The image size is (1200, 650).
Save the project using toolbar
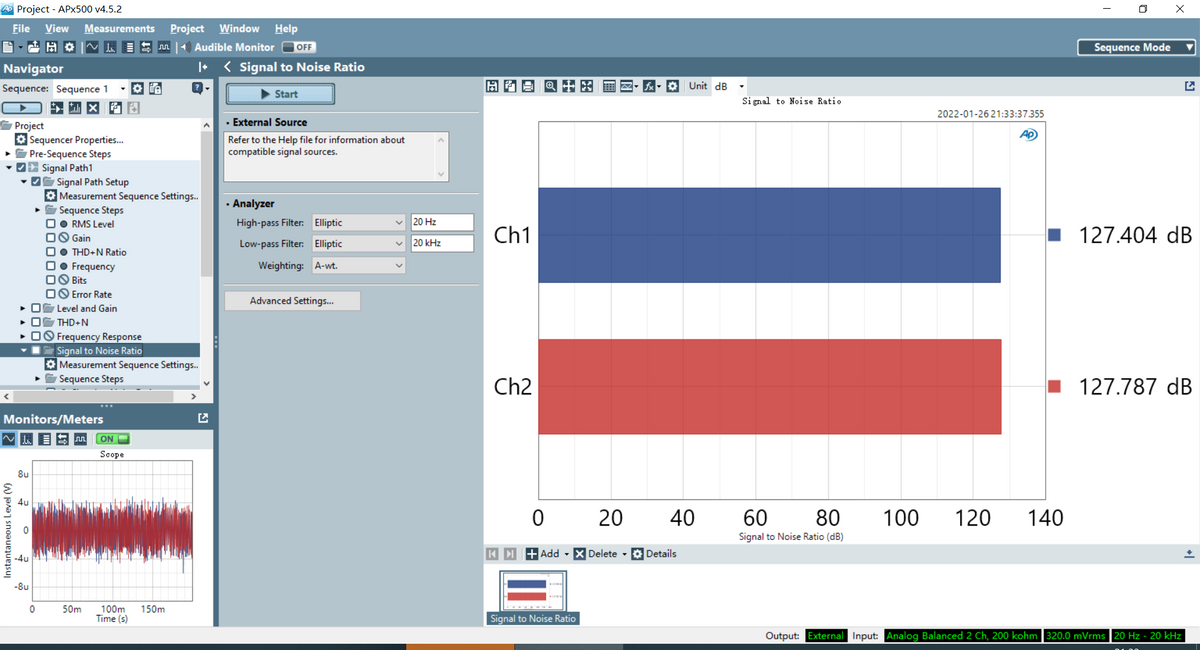(x=51, y=47)
